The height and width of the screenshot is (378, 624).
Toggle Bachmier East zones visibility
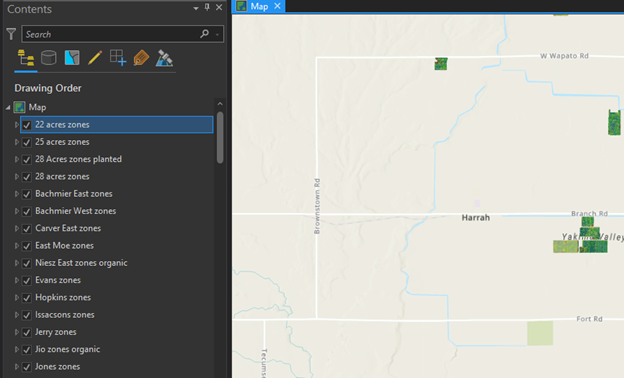27,194
